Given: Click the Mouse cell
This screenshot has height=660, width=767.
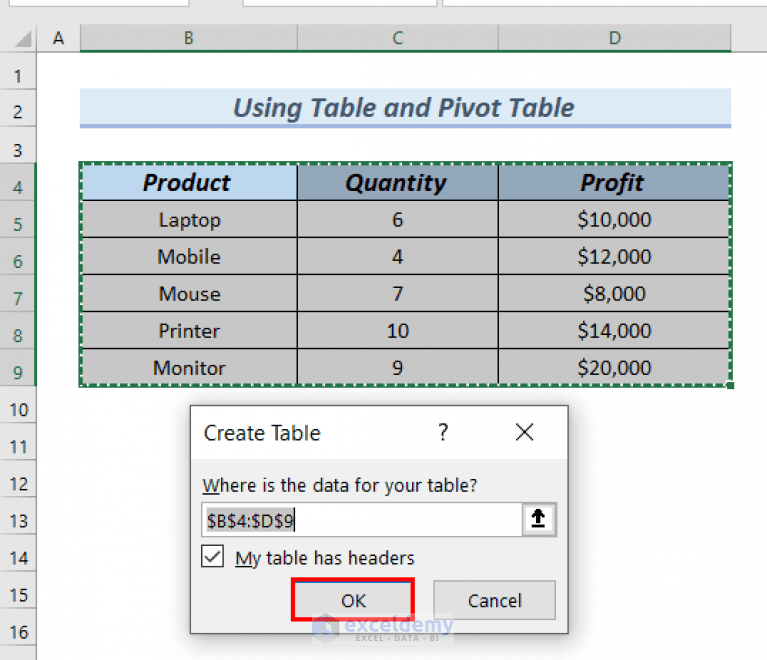Looking at the screenshot, I should click(189, 294).
